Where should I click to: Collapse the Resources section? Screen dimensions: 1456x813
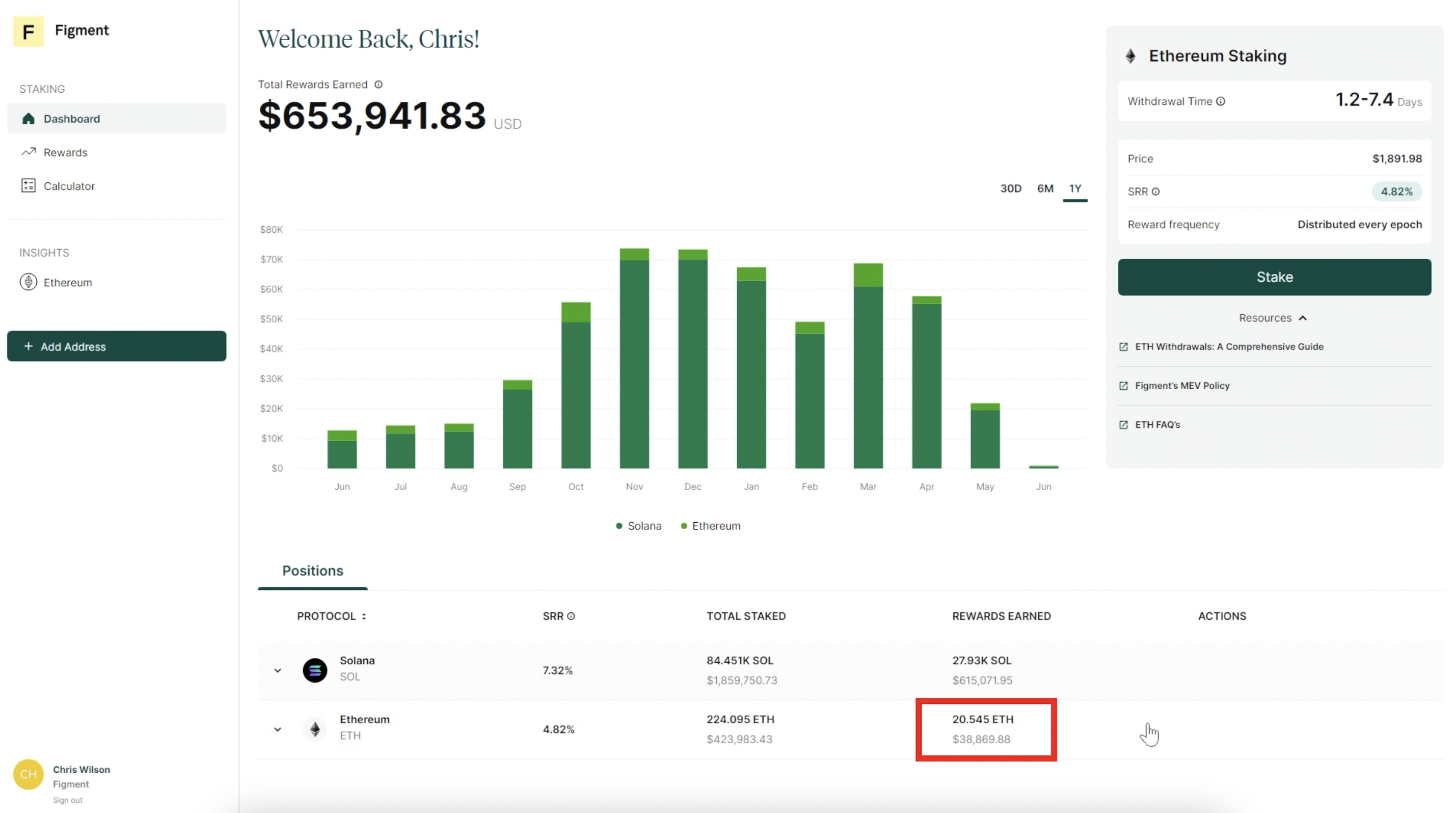[1274, 318]
